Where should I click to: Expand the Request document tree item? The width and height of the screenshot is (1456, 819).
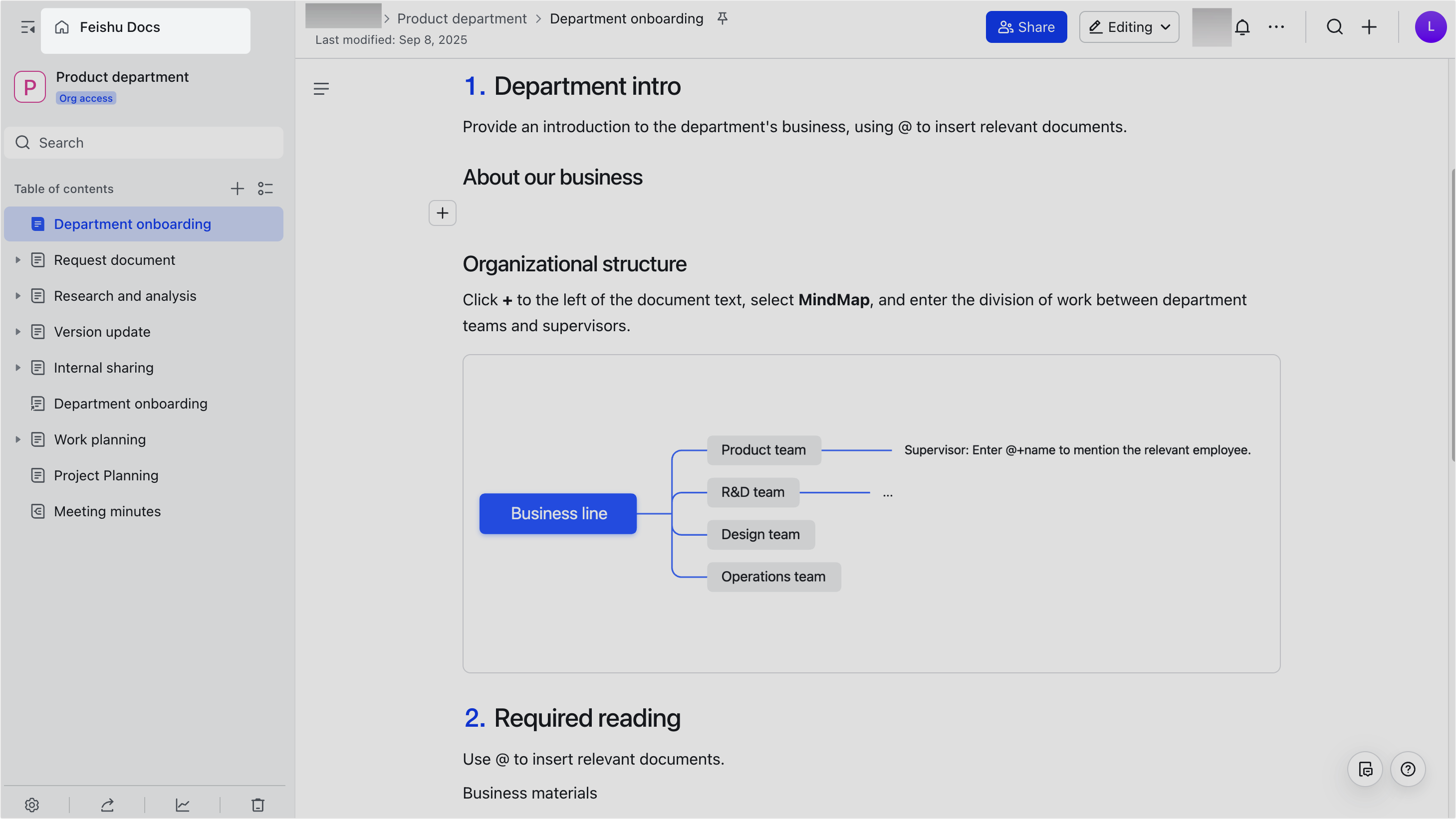pyautogui.click(x=17, y=260)
